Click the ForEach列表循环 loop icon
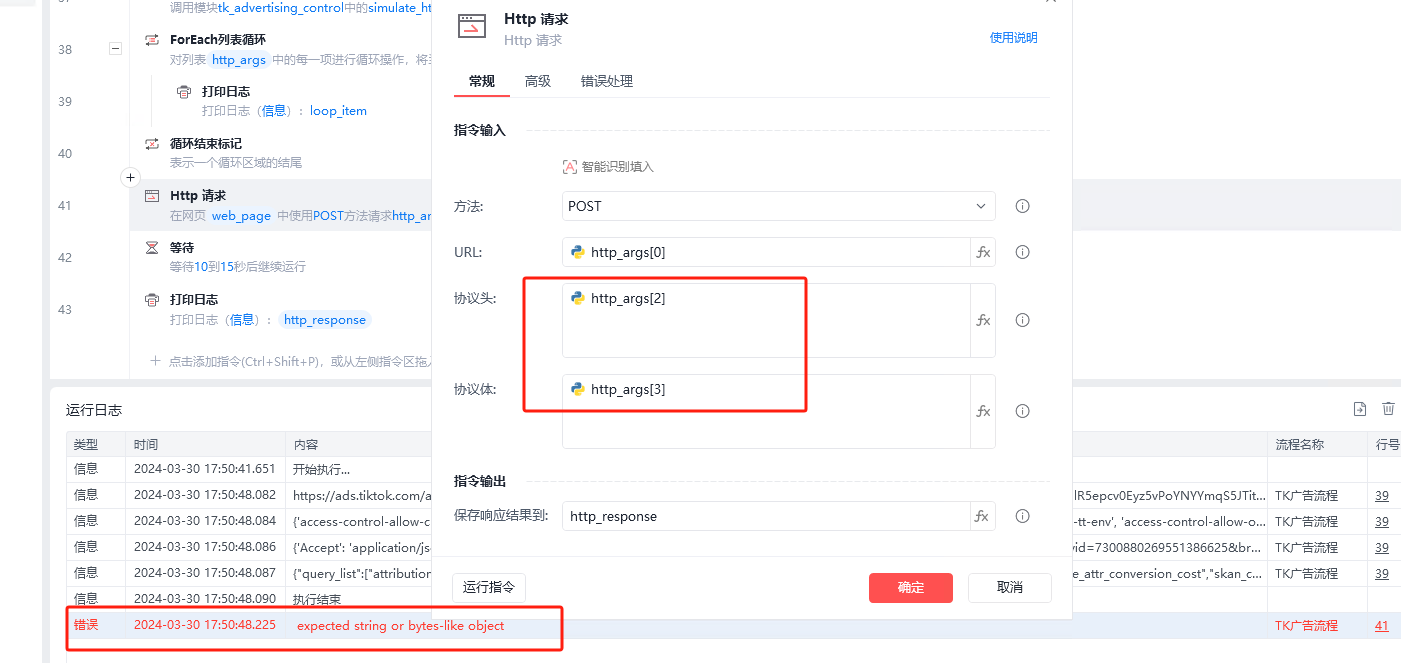 pos(152,40)
